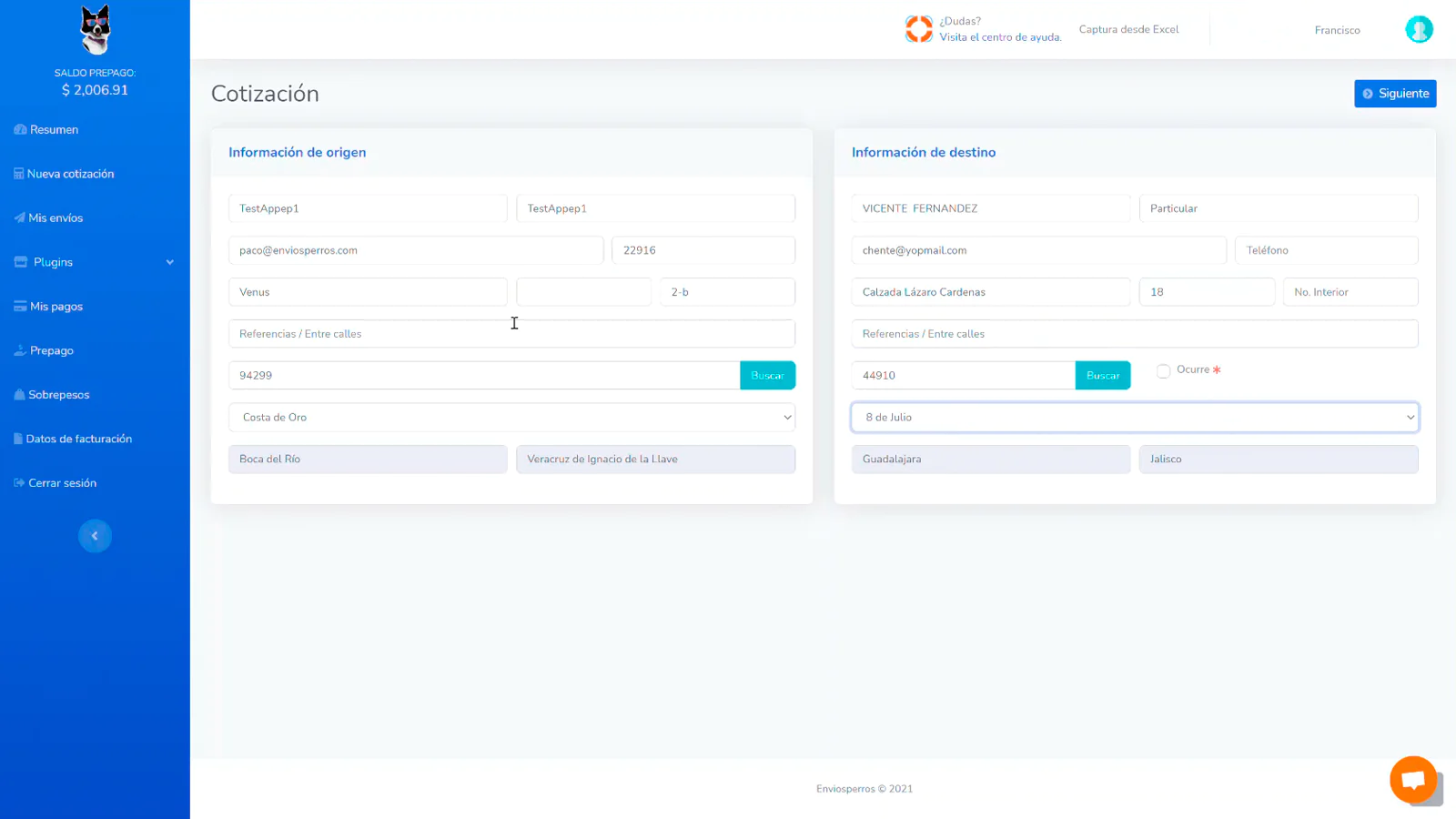1456x819 pixels.
Task: Click Buscar next to destination postal code 44910
Action: pos(1102,376)
